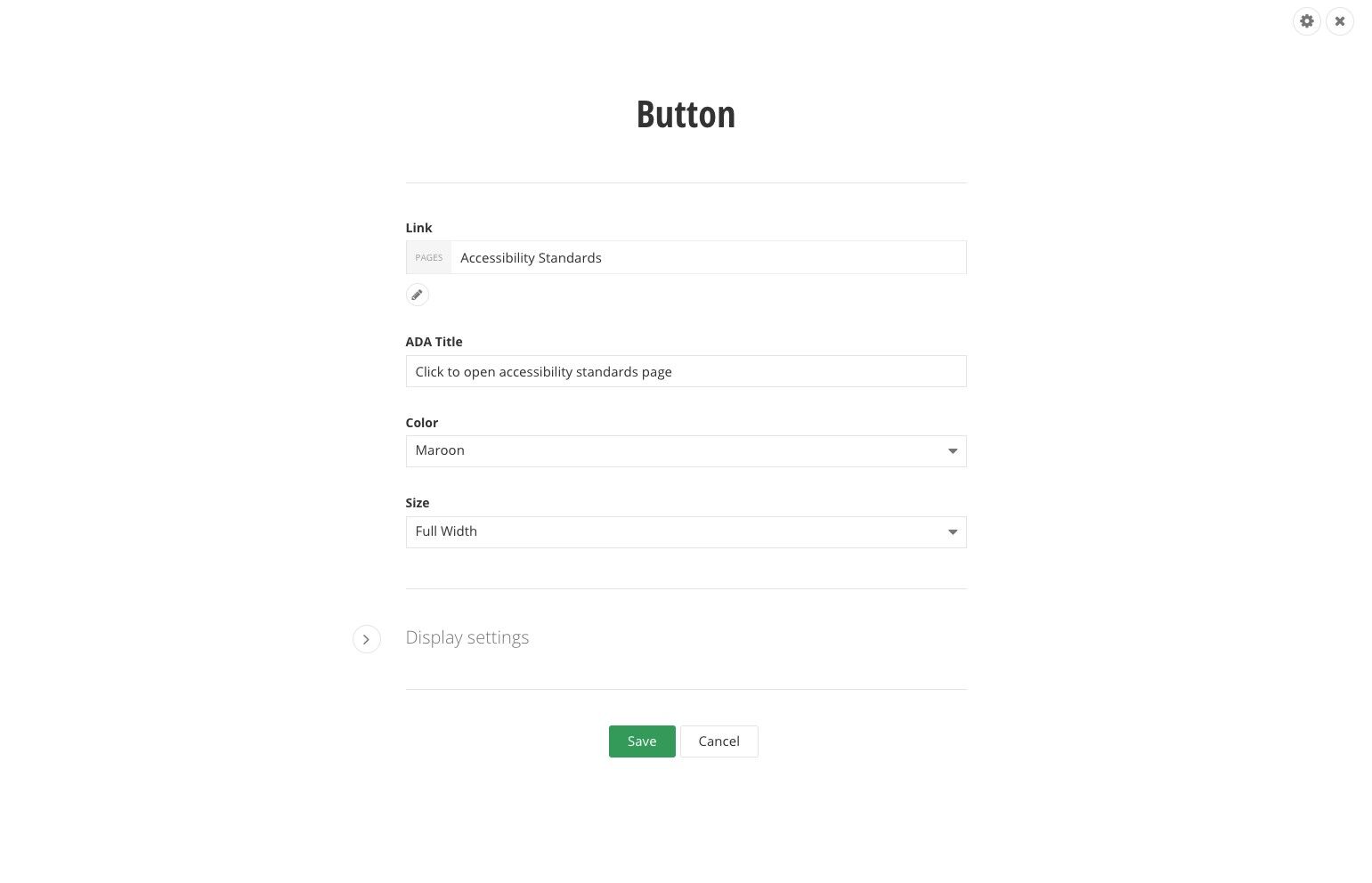The width and height of the screenshot is (1372, 883).
Task: Click the PAGES tag in the Link field
Action: tap(428, 257)
